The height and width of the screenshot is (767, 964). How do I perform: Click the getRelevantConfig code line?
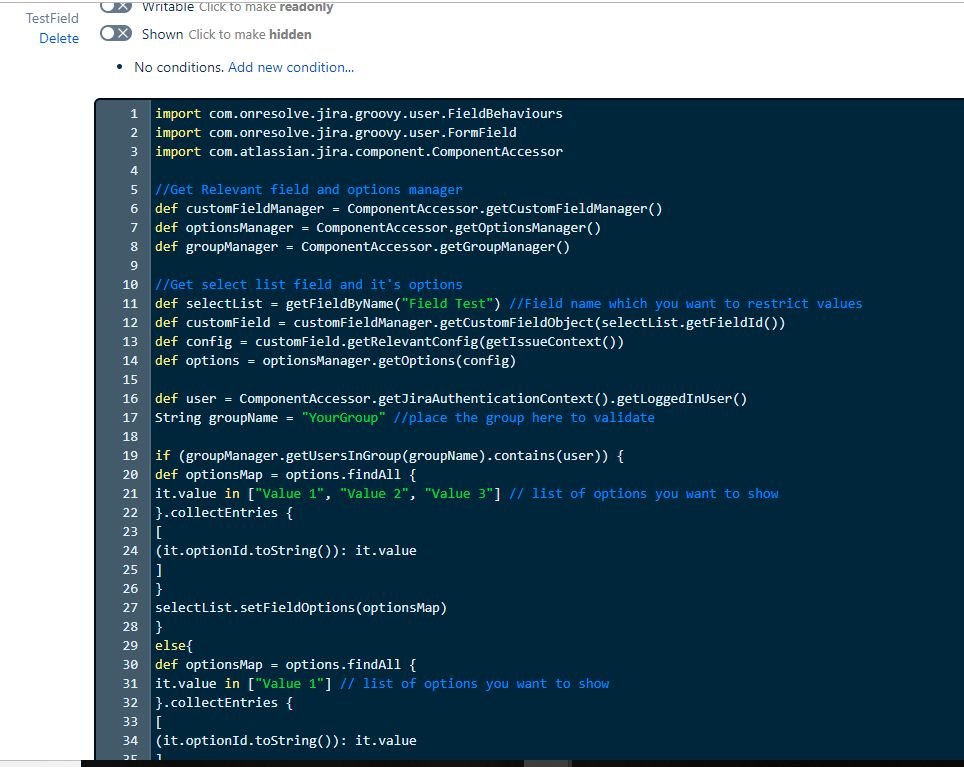pos(389,342)
